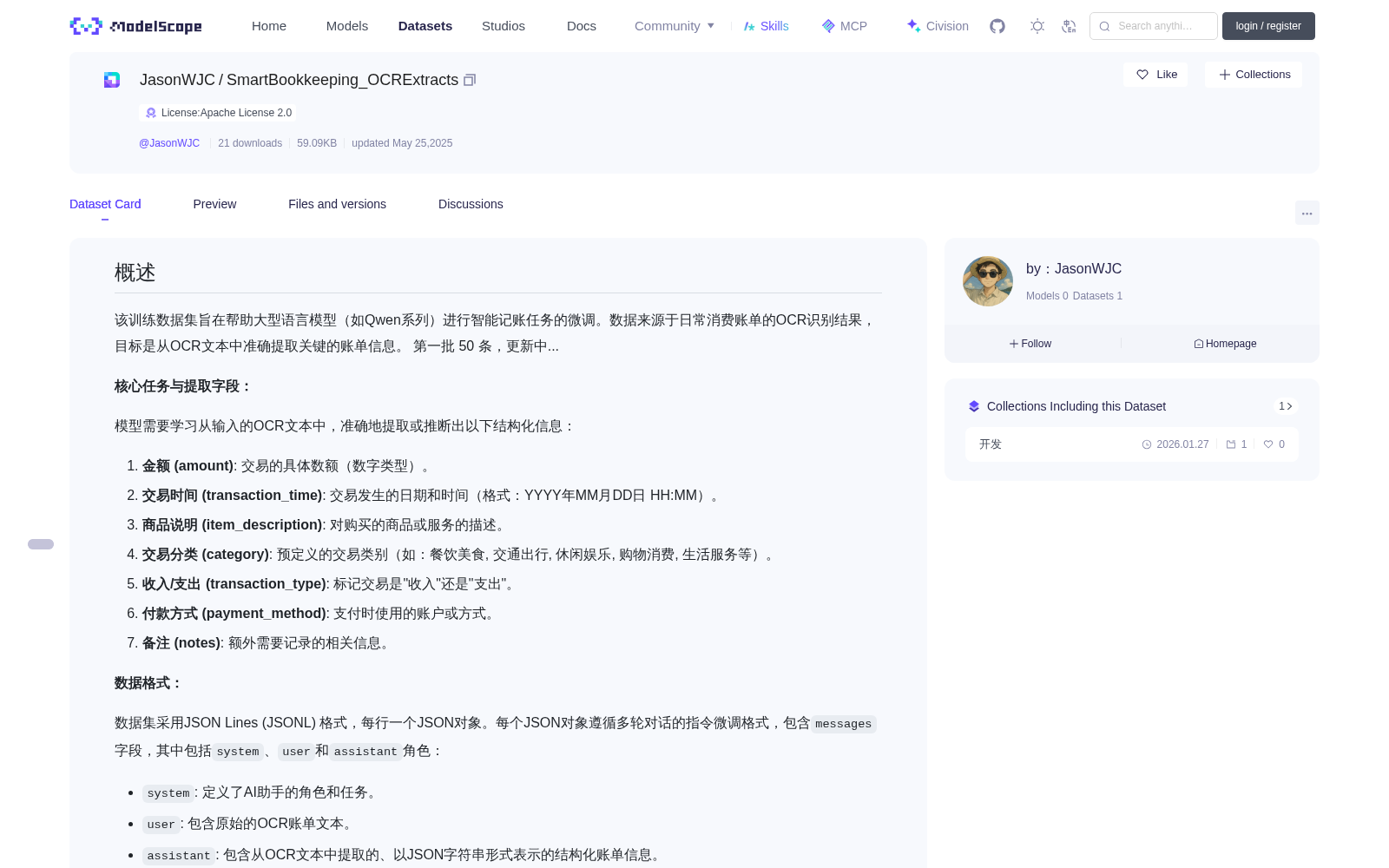
Task: Click the Civision sparkle icon
Action: click(913, 25)
